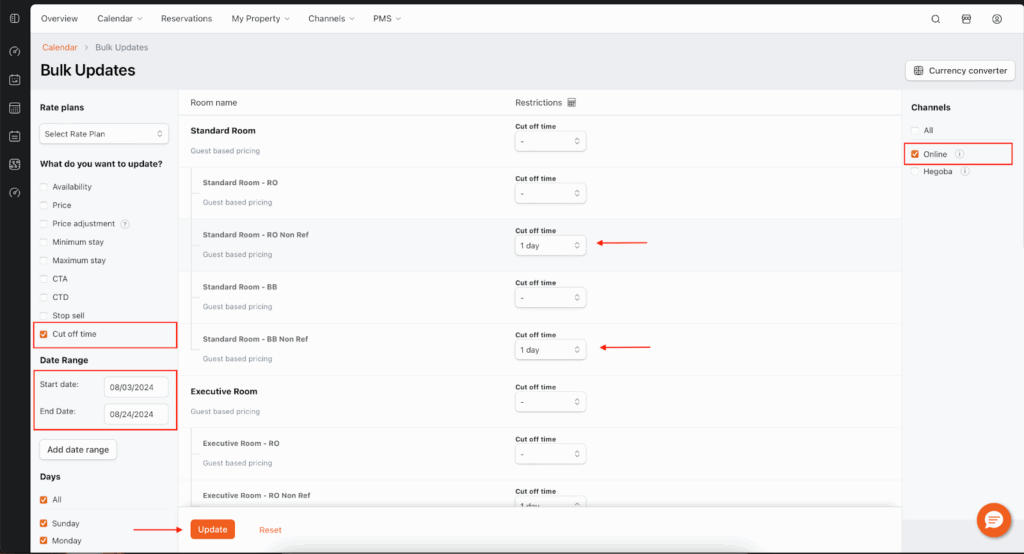Open Cut off time dropdown for Standard Room - BB

[550, 298]
